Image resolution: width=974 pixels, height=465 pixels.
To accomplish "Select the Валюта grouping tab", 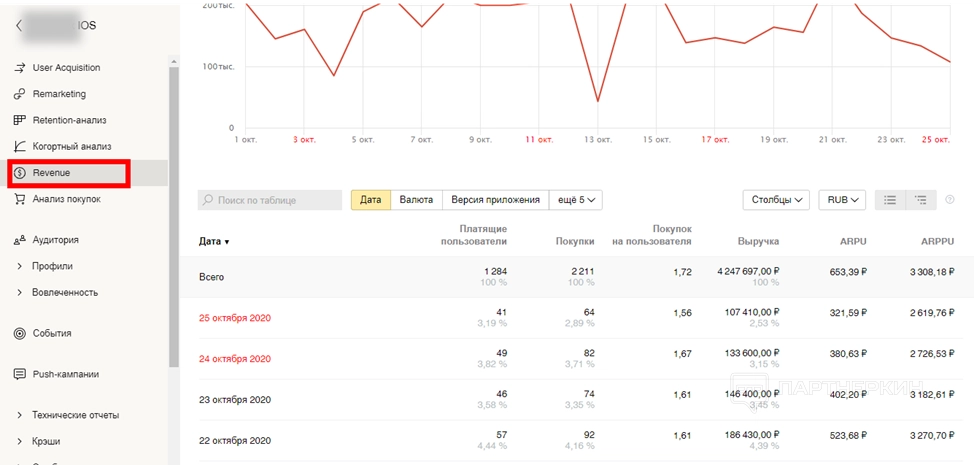I will (416, 201).
